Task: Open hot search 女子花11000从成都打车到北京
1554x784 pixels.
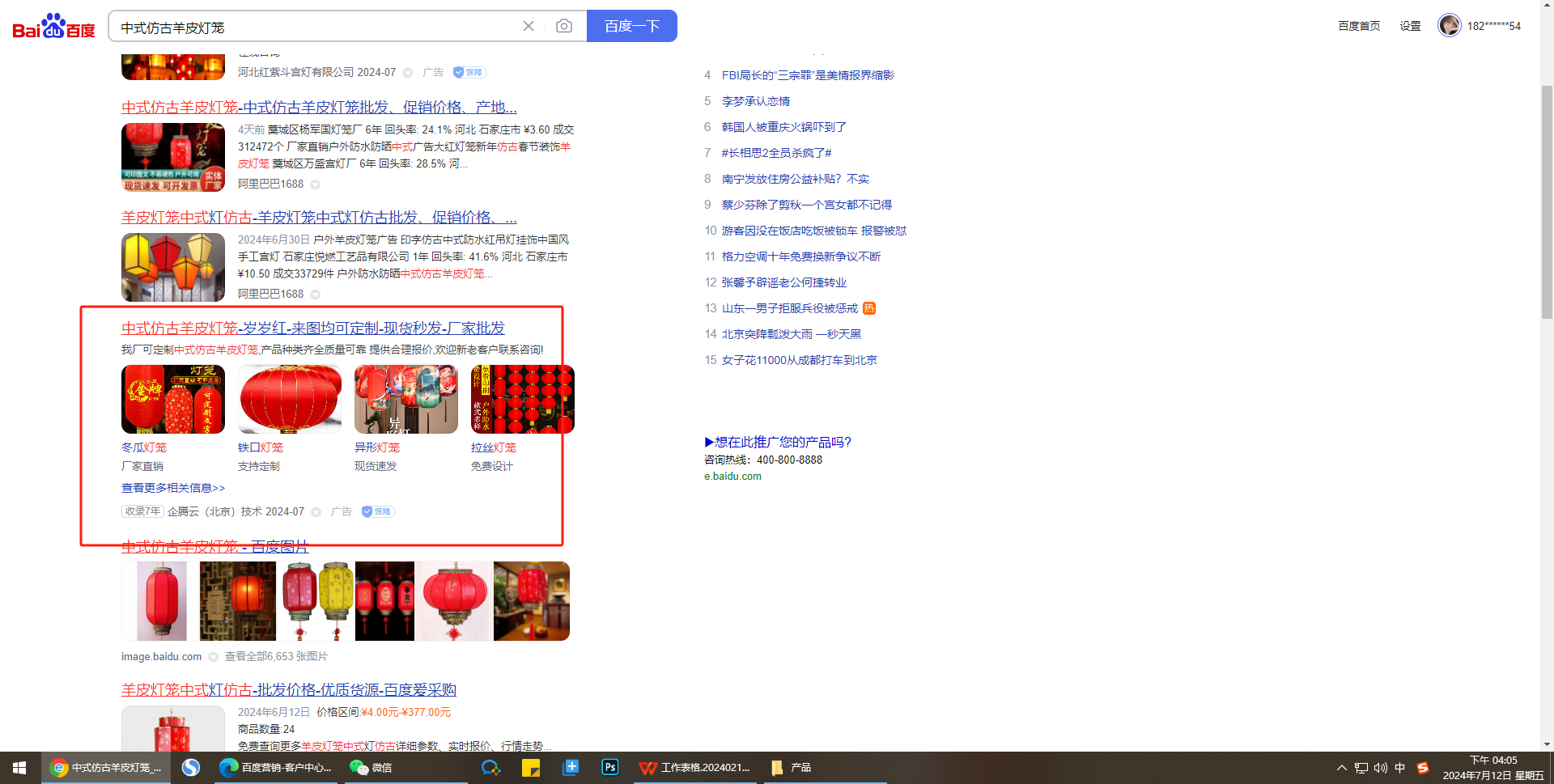Action: coord(800,360)
